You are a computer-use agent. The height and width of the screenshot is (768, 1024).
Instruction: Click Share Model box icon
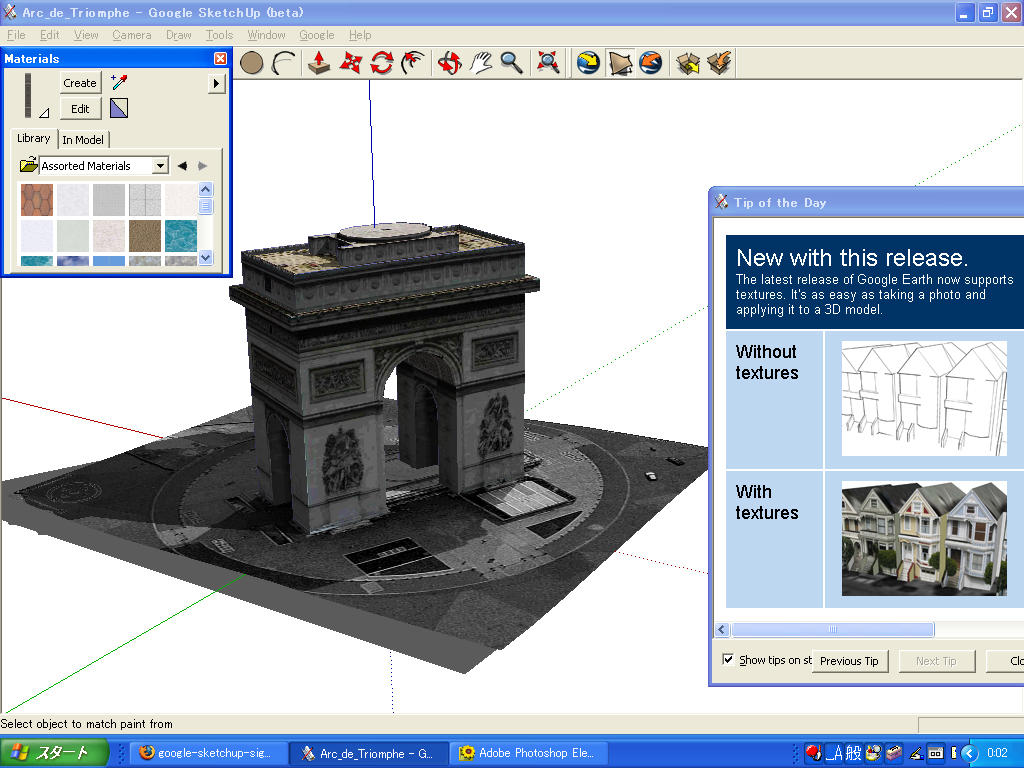(719, 63)
